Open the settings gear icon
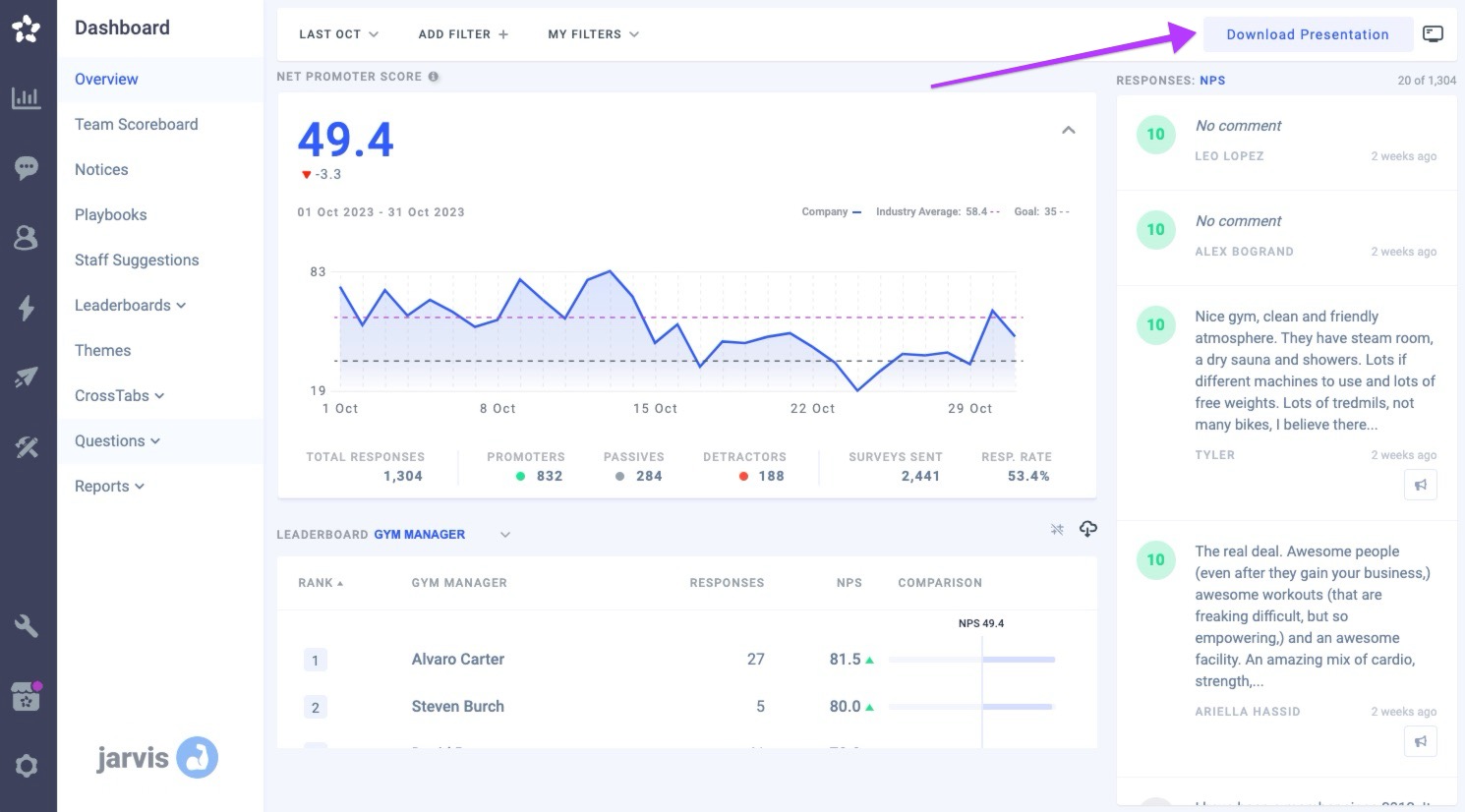Image resolution: width=1465 pixels, height=812 pixels. 27,766
